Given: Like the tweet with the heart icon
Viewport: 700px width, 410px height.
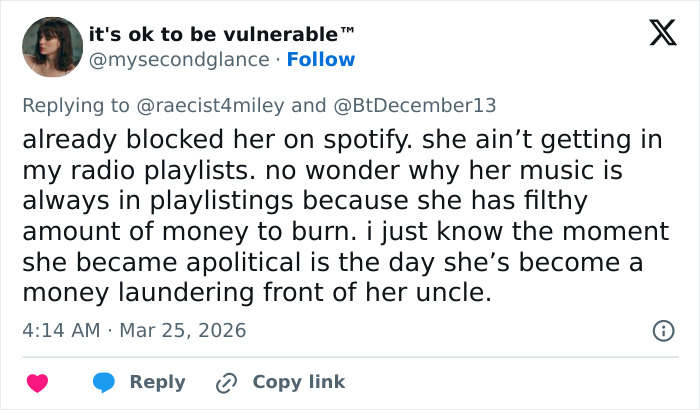Looking at the screenshot, I should click(37, 382).
